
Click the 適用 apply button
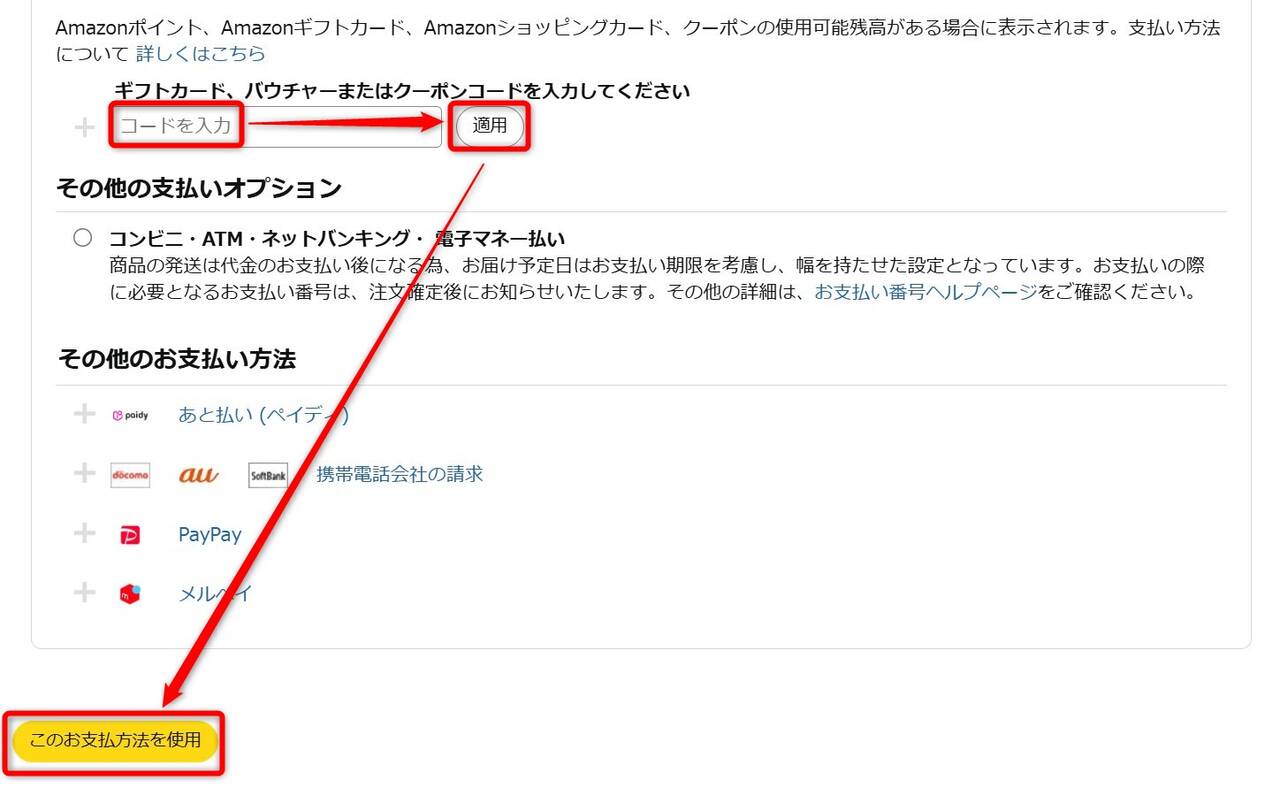click(490, 126)
